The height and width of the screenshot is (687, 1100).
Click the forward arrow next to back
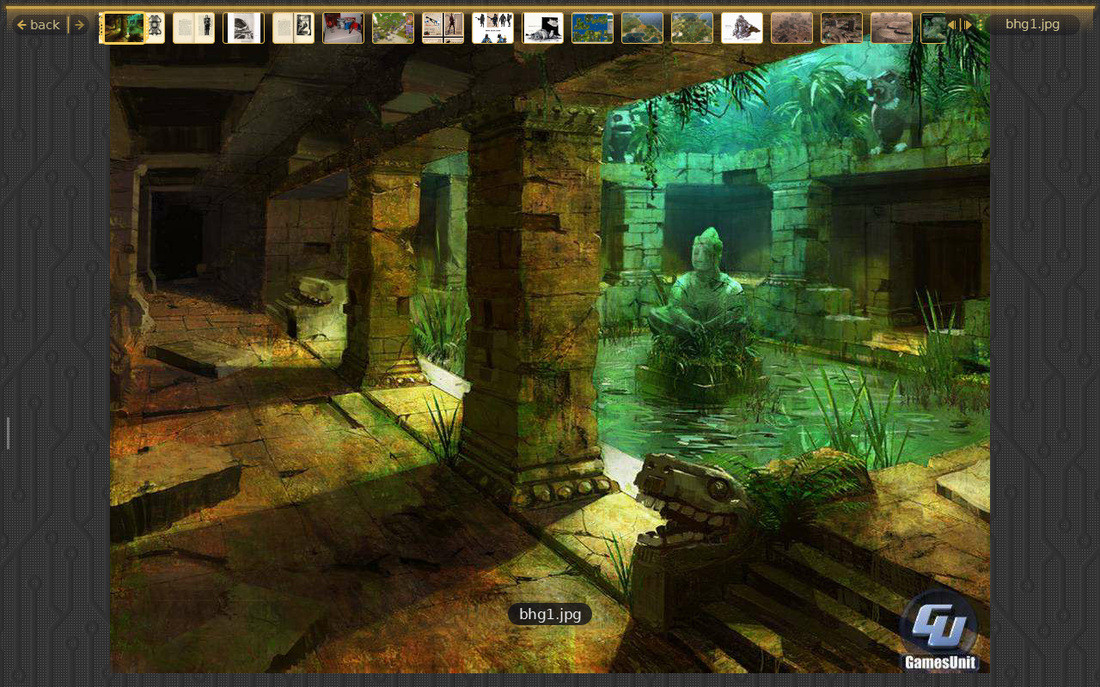pos(79,25)
